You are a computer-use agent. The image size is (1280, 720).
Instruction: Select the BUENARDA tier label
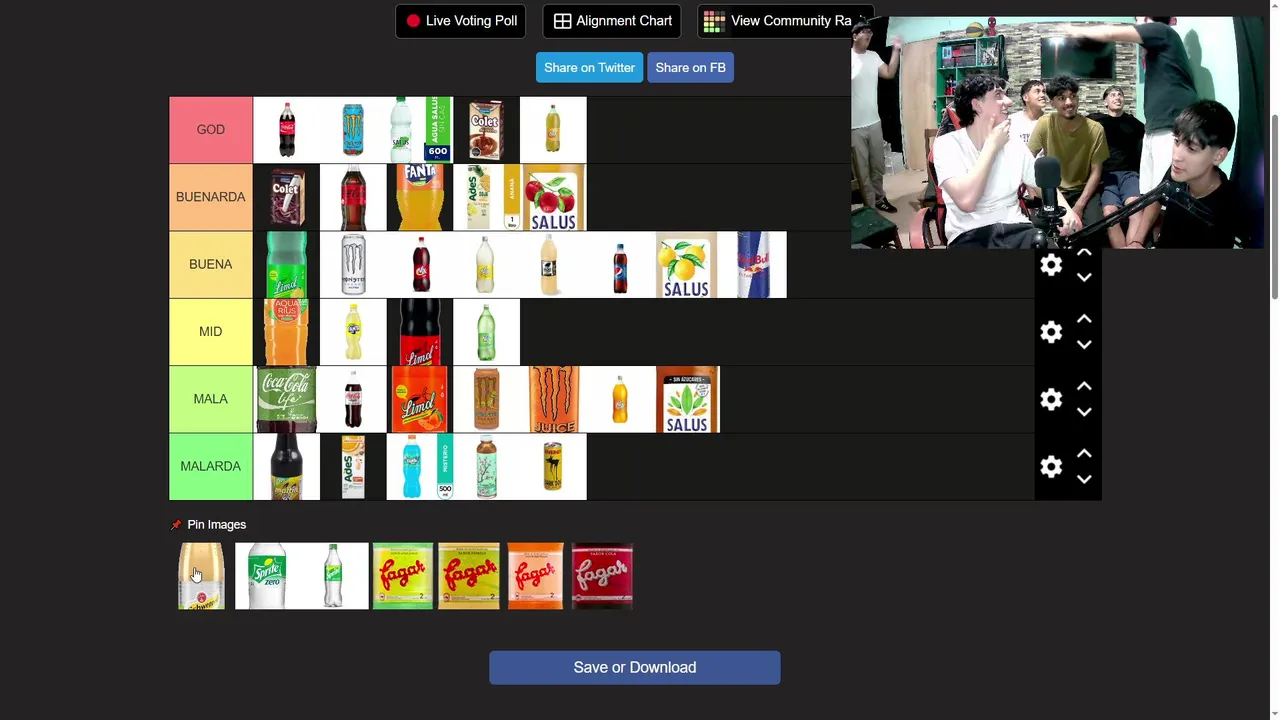(x=211, y=197)
